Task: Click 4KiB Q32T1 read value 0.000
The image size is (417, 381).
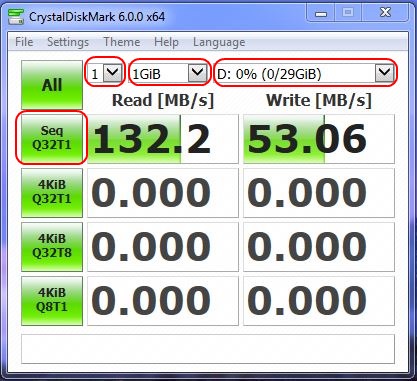Action: click(163, 193)
